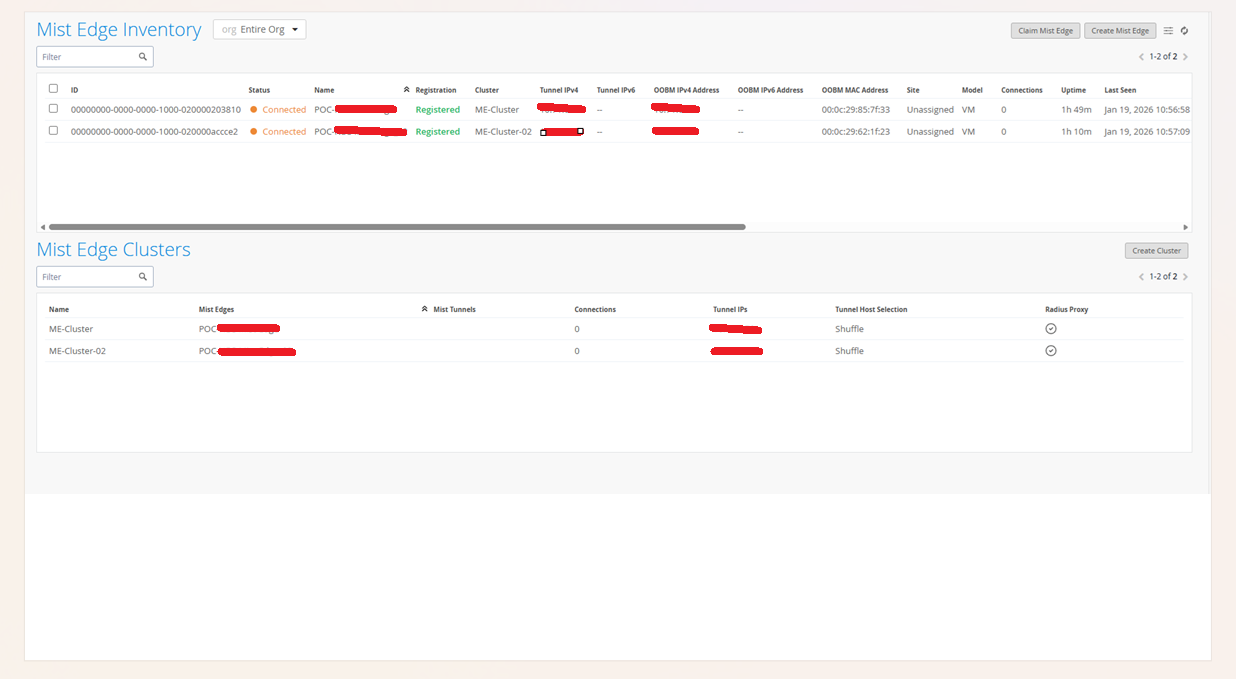Go to previous inventory page arrow

pyautogui.click(x=1142, y=57)
